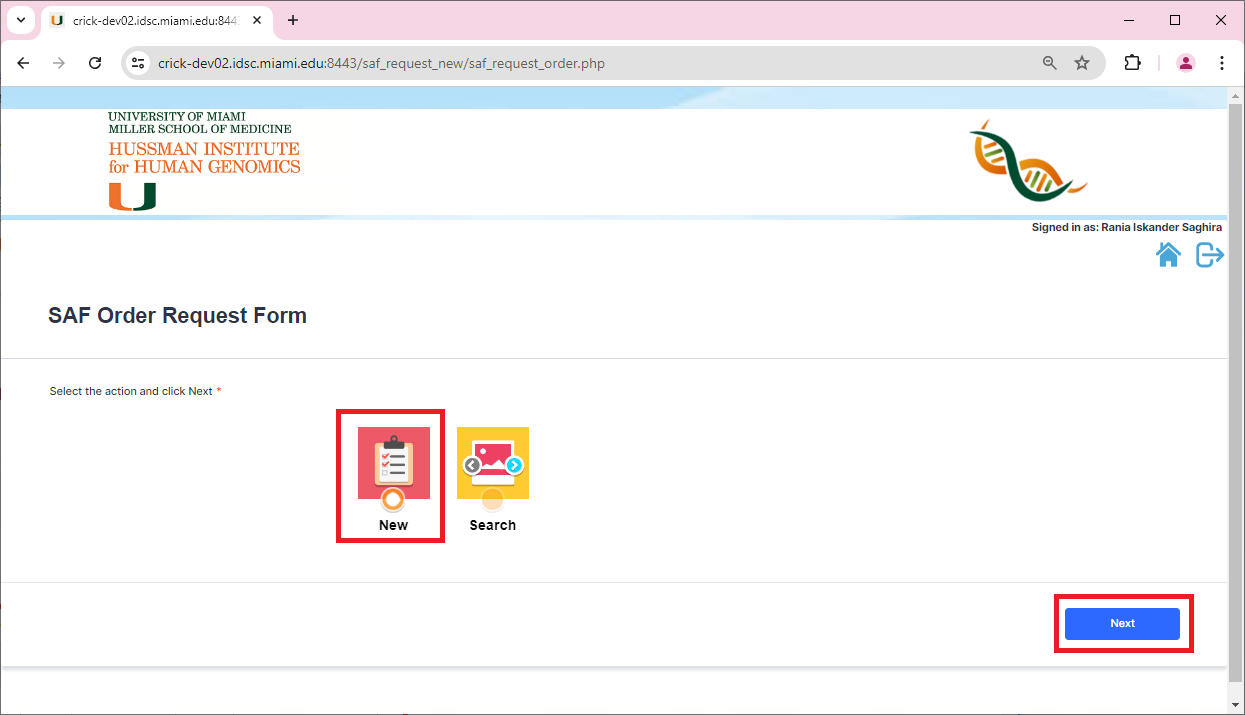The image size is (1245, 715).
Task: Open a new browser tab
Action: [x=293, y=20]
